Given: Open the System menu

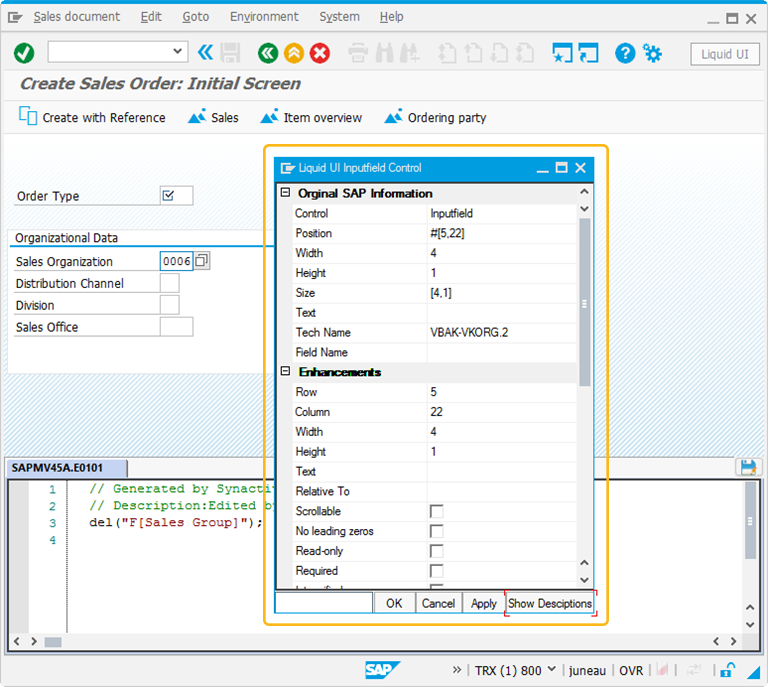Looking at the screenshot, I should pyautogui.click(x=339, y=17).
